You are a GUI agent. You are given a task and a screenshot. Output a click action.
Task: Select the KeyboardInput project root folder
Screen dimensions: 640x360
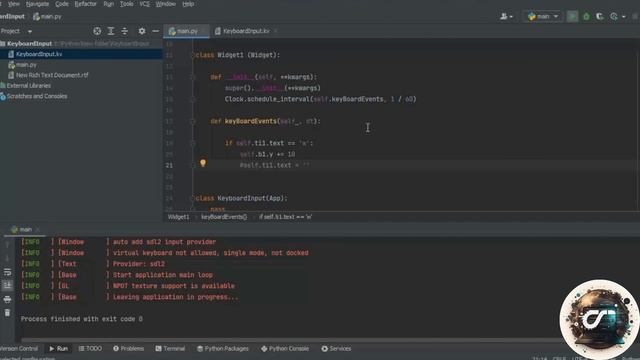tap(29, 43)
